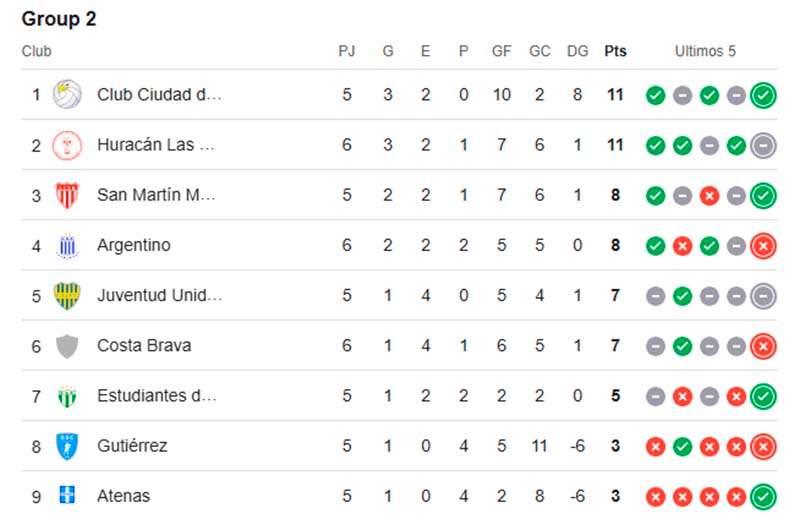Open the Atenas team link

click(x=123, y=496)
